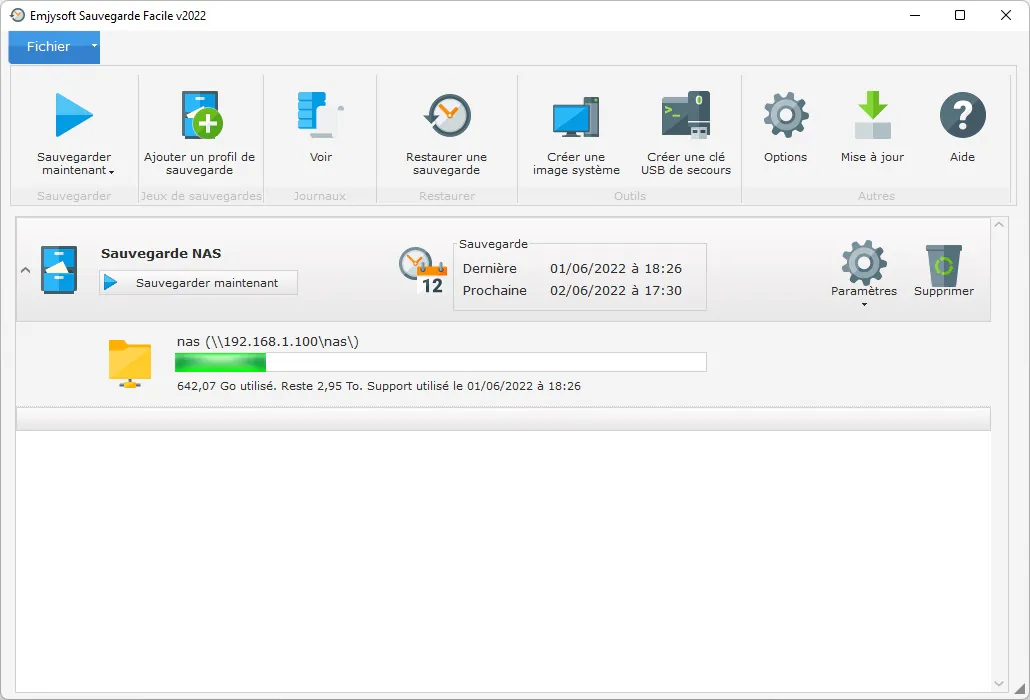Click the Supprimer trash bin icon
Screen dimensions: 1030x700
944,265
